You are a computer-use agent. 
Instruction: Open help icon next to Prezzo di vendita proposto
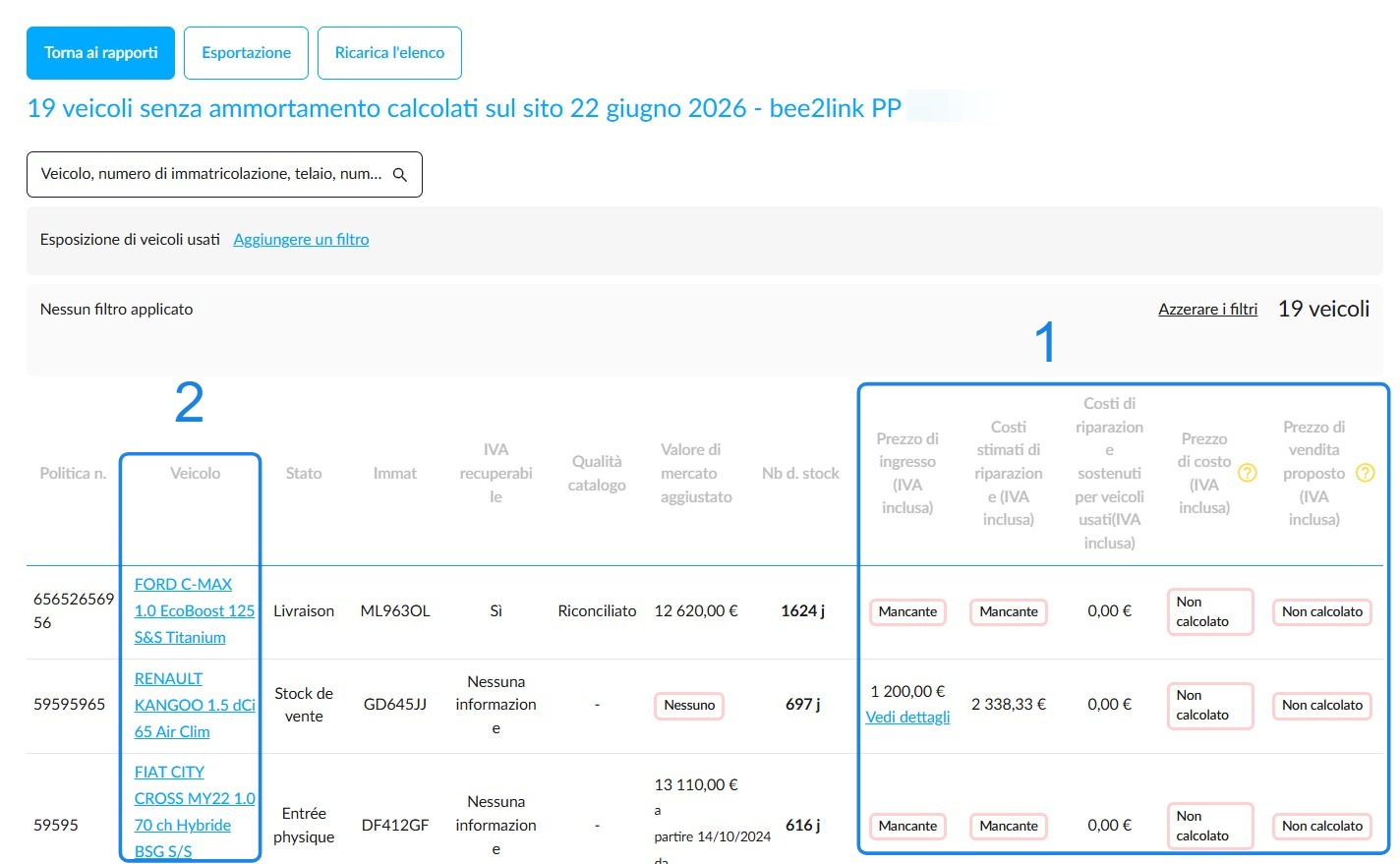(1365, 473)
